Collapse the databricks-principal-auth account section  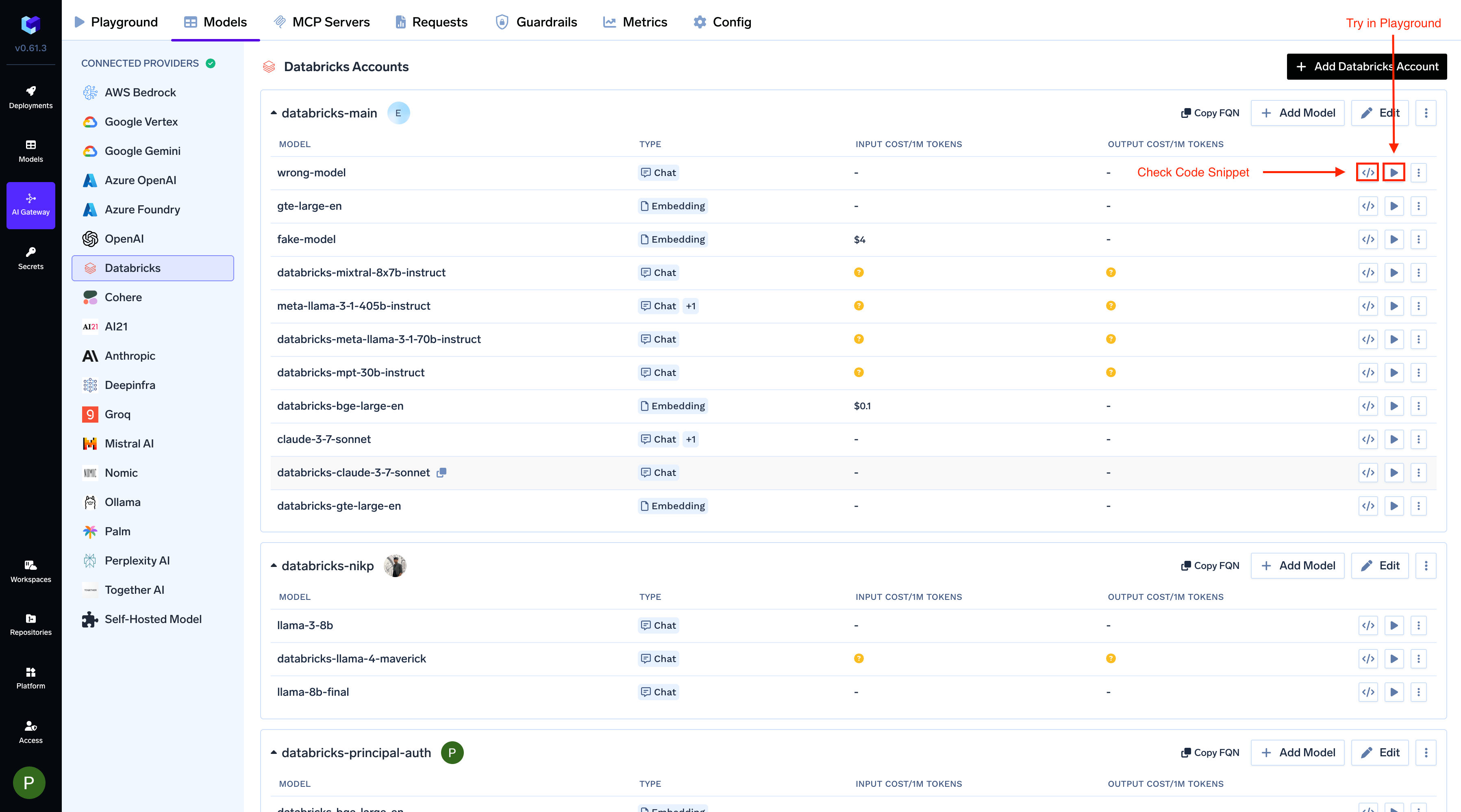tap(273, 752)
